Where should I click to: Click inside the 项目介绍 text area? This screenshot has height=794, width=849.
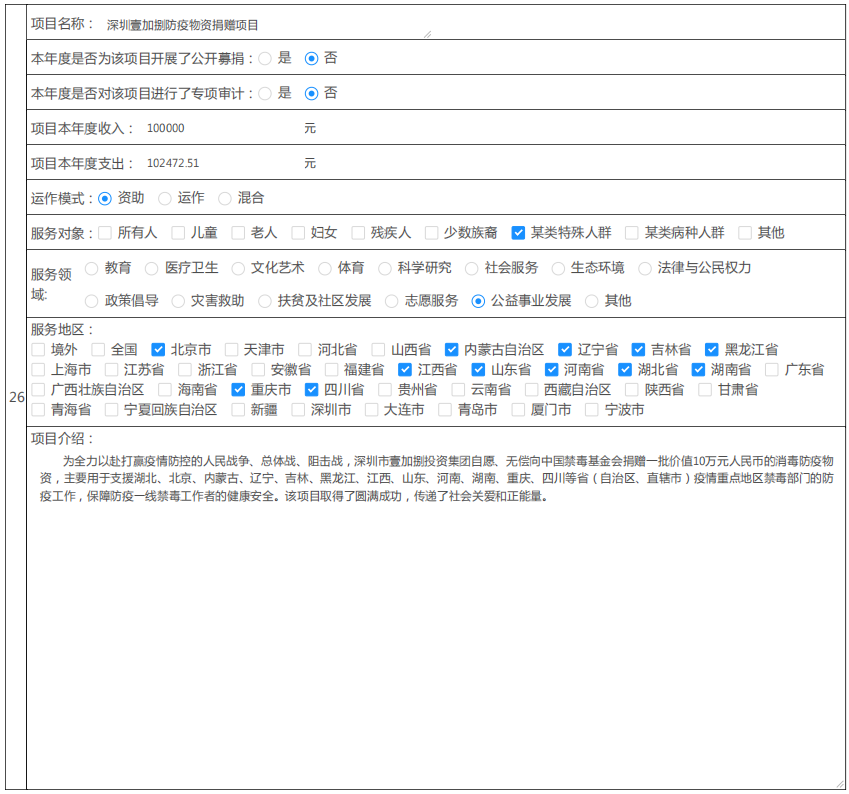click(435, 620)
